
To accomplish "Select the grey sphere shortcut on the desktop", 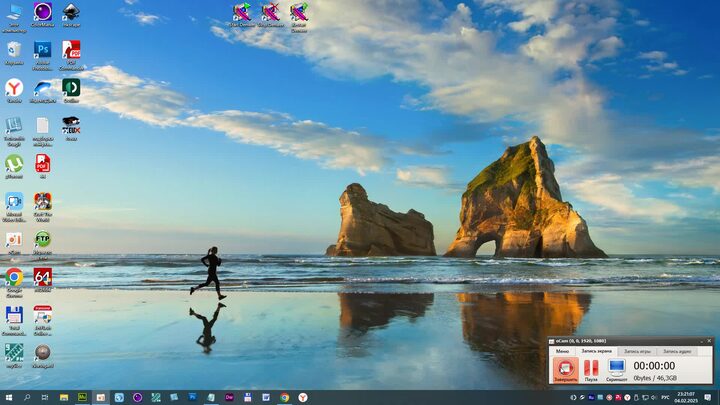I will coord(43,356).
